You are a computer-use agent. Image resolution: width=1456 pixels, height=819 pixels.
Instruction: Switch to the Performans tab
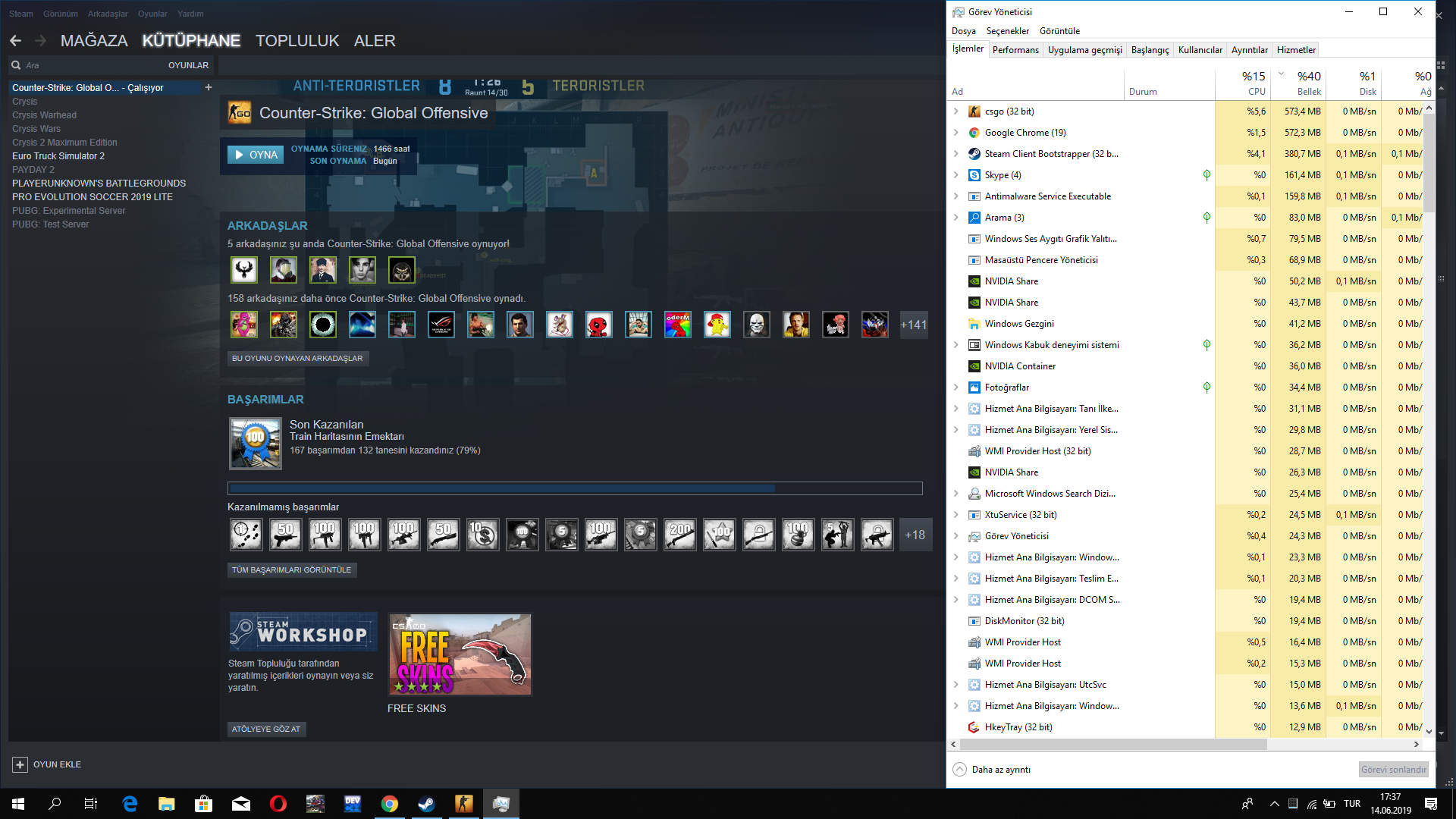1015,50
